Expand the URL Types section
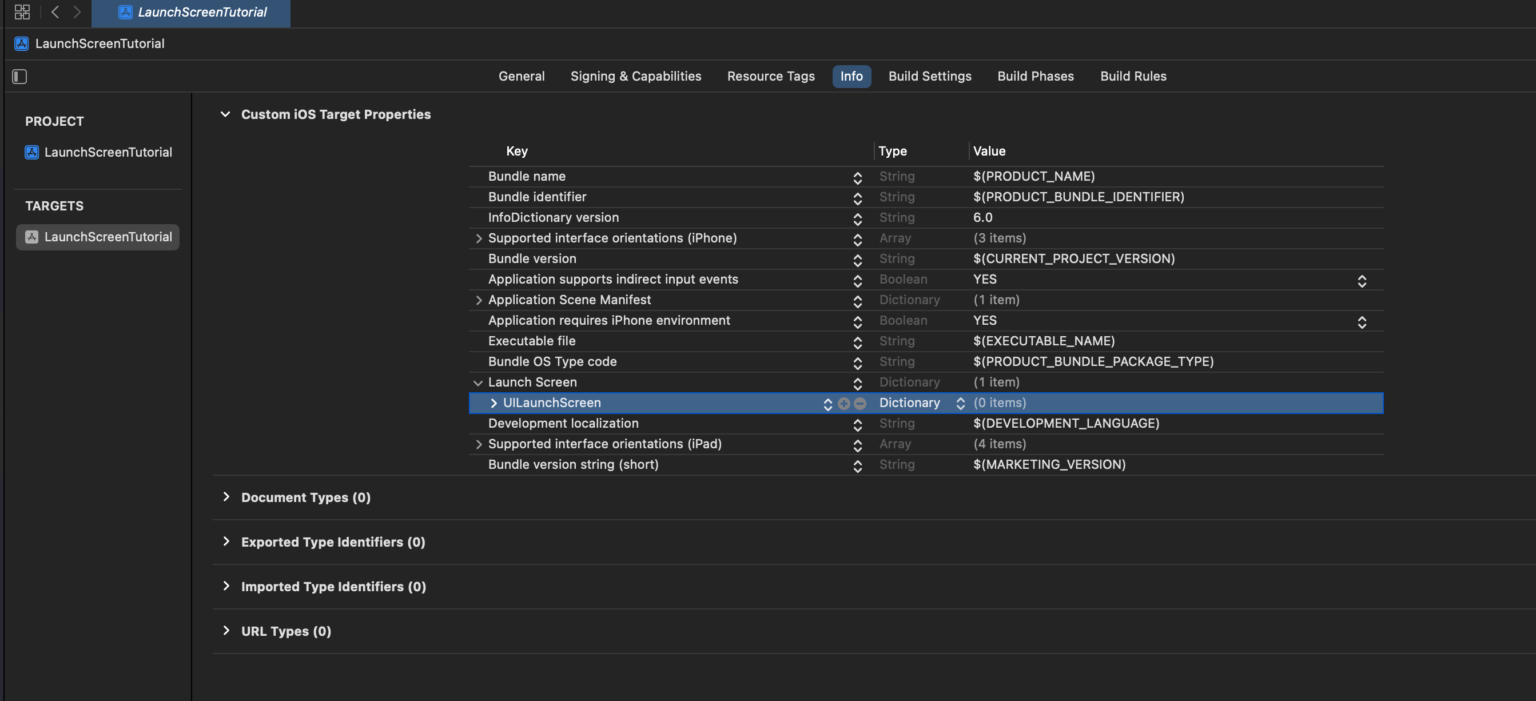Screen dimensions: 1536x701 click(226, 631)
